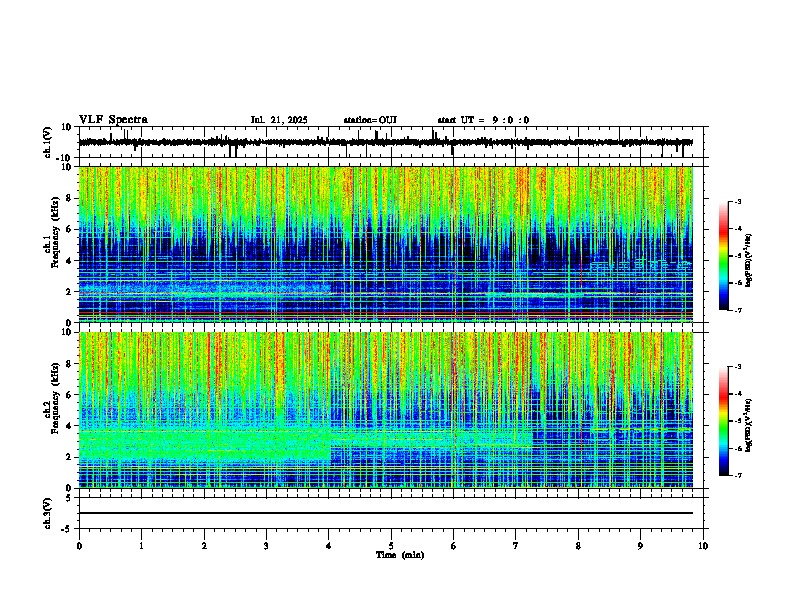
Task: Click the "6" kHz tick of ch.1
Action: [69, 229]
